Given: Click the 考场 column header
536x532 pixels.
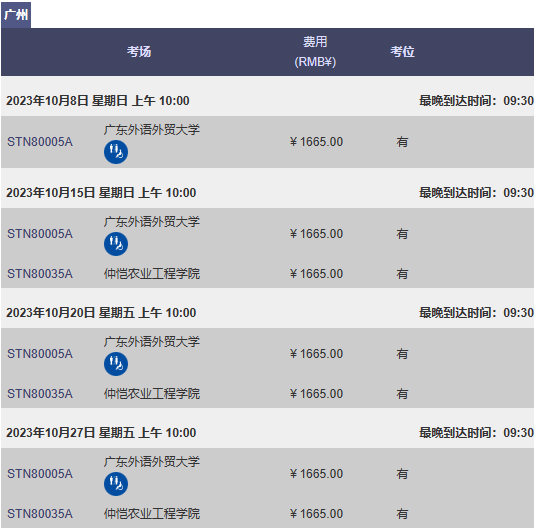Looking at the screenshot, I should pyautogui.click(x=139, y=52).
